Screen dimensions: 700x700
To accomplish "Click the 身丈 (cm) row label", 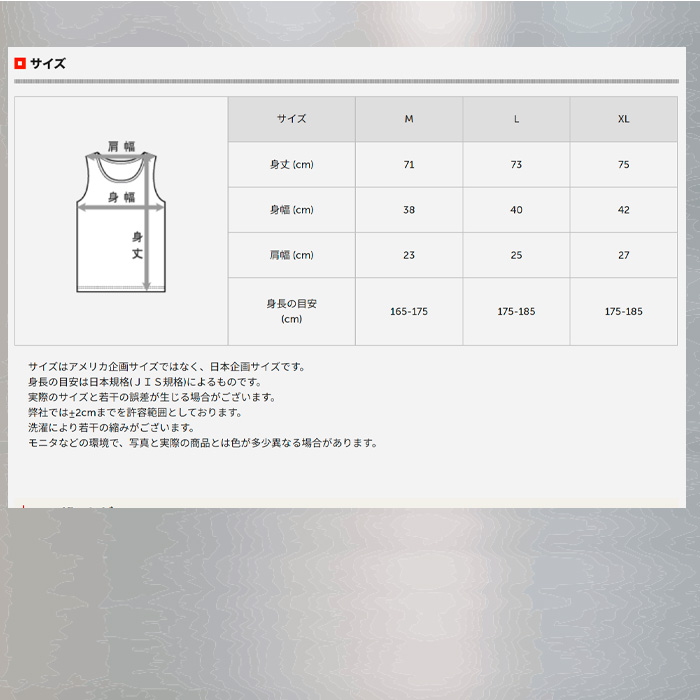I will tap(292, 165).
